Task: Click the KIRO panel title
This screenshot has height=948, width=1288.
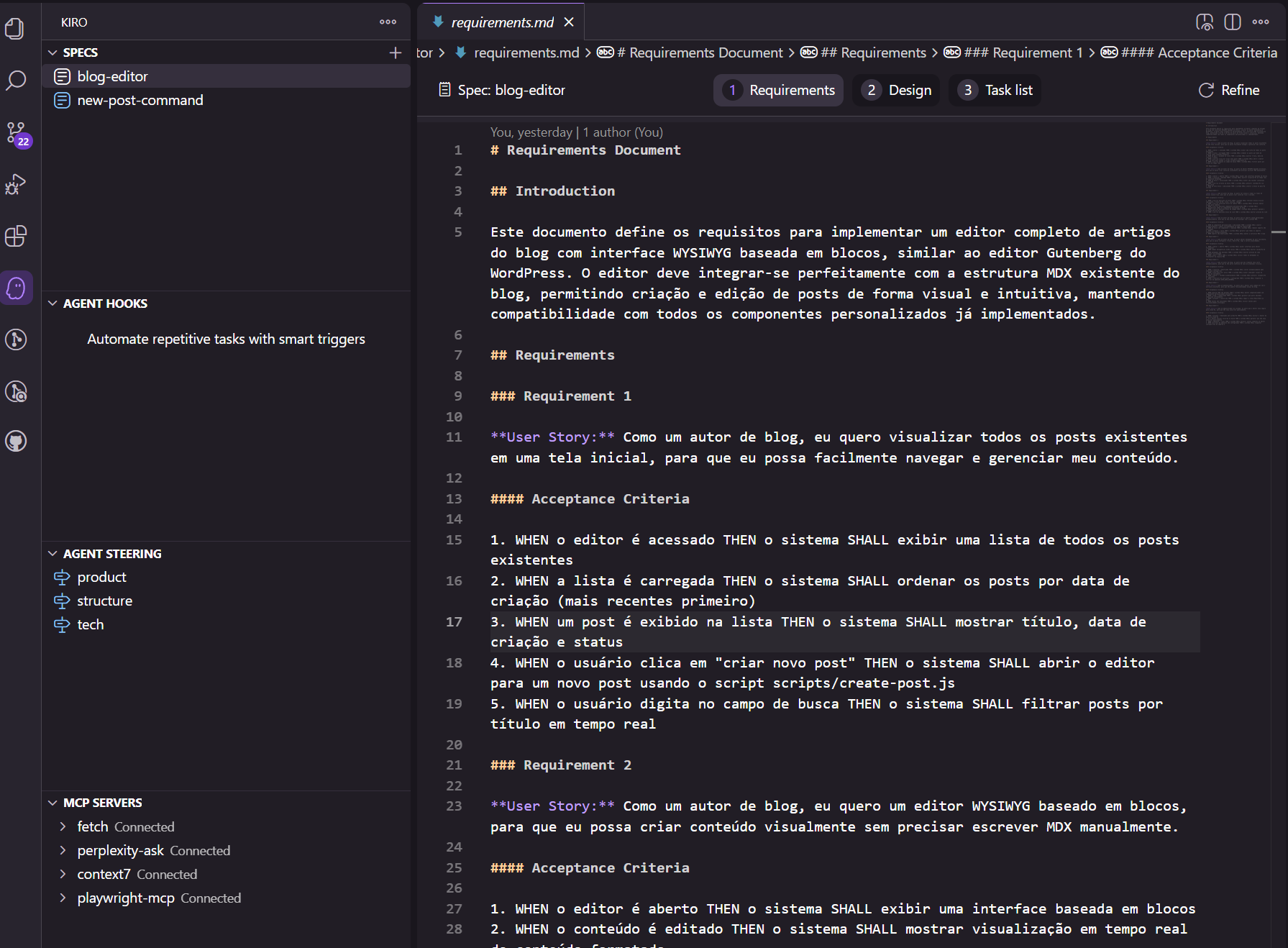Action: 74,22
